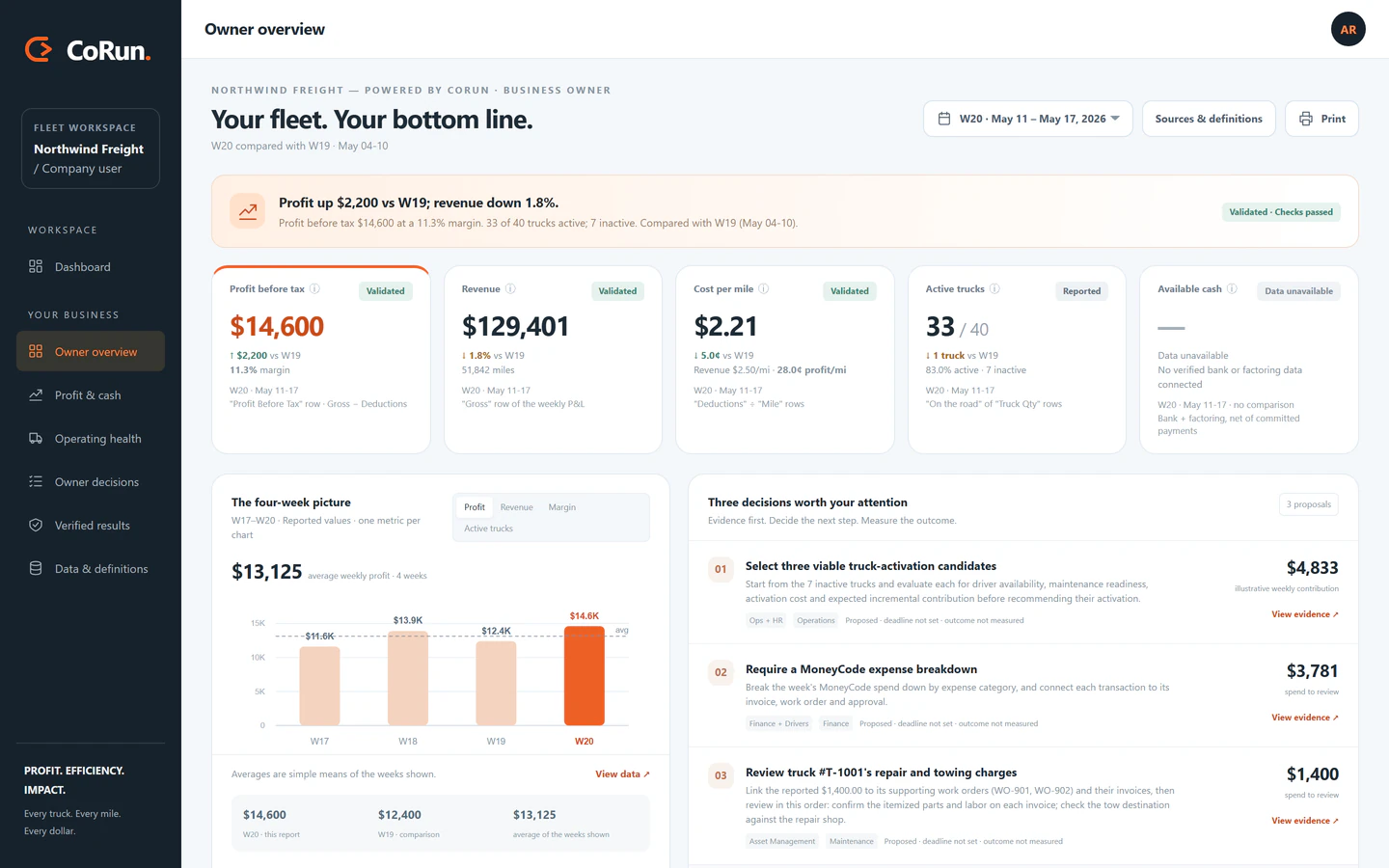Click the Ops + HR tag
The image size is (1389, 868).
(x=766, y=620)
